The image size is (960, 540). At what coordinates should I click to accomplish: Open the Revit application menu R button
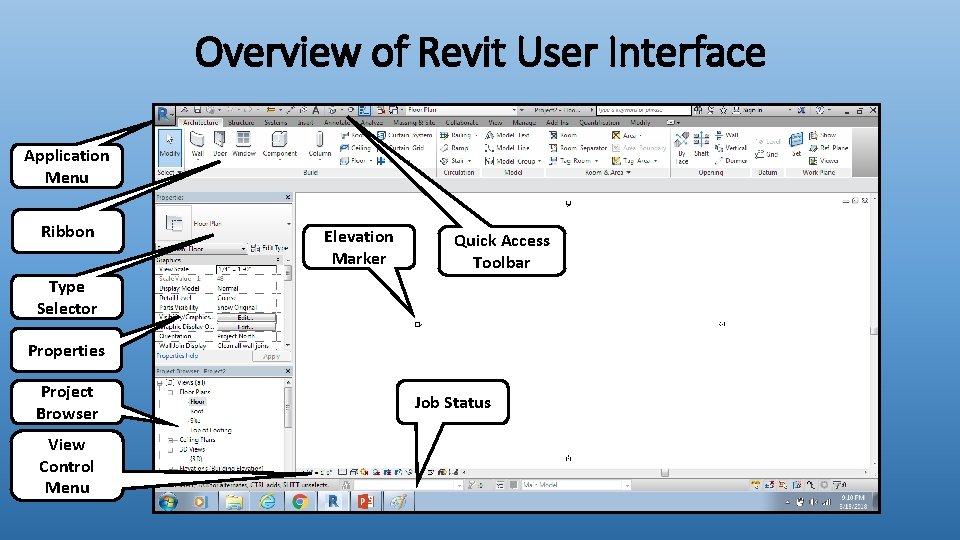pos(164,114)
